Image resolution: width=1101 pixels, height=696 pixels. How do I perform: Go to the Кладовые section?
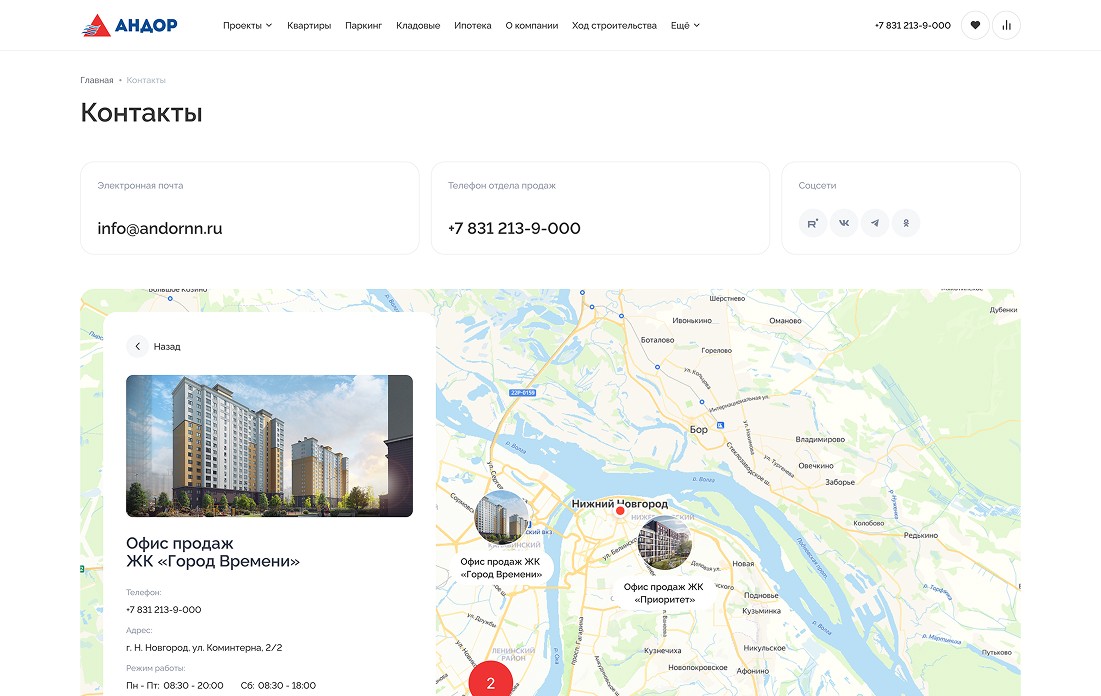(x=418, y=25)
